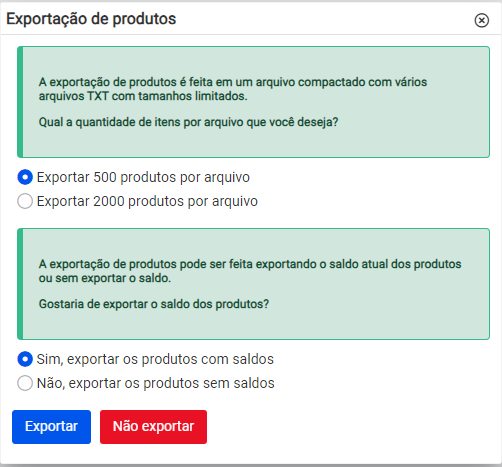Viewport: 502px width, 467px height.
Task: Choose the Não, exportar sem saldos radio button
Action: [25, 383]
